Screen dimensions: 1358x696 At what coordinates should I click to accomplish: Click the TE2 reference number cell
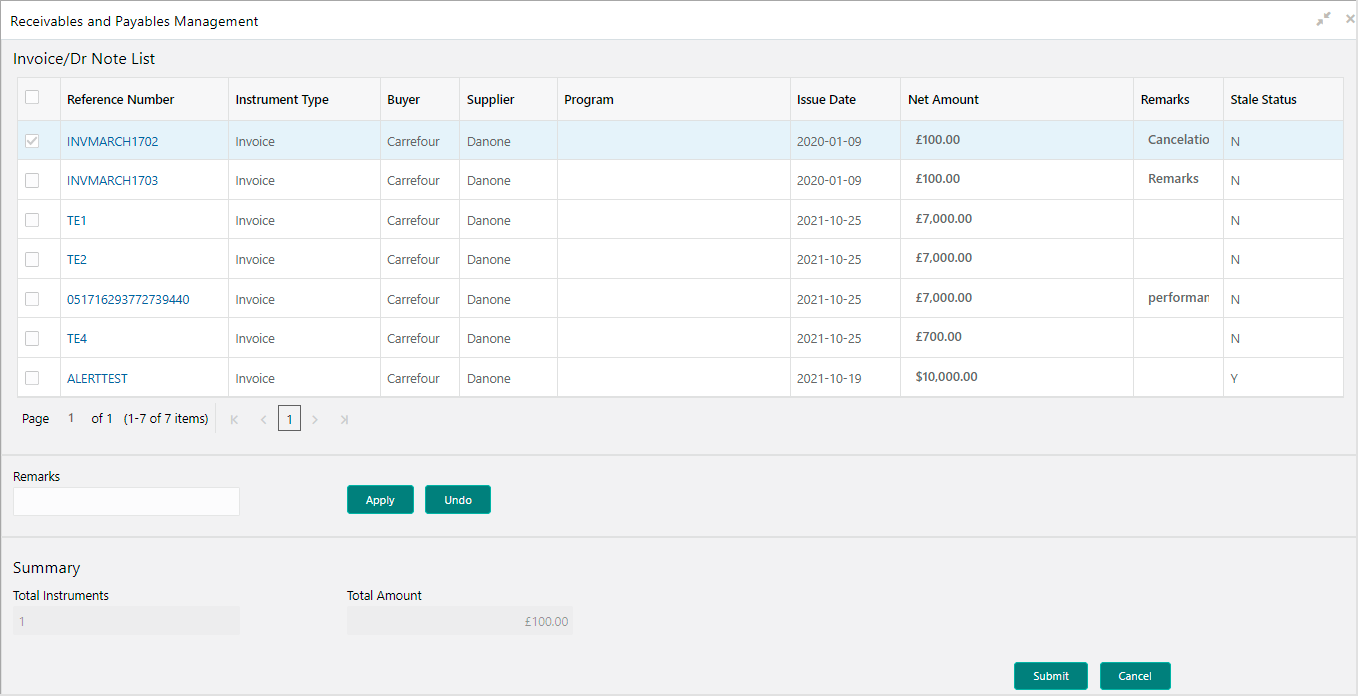pyautogui.click(x=144, y=259)
